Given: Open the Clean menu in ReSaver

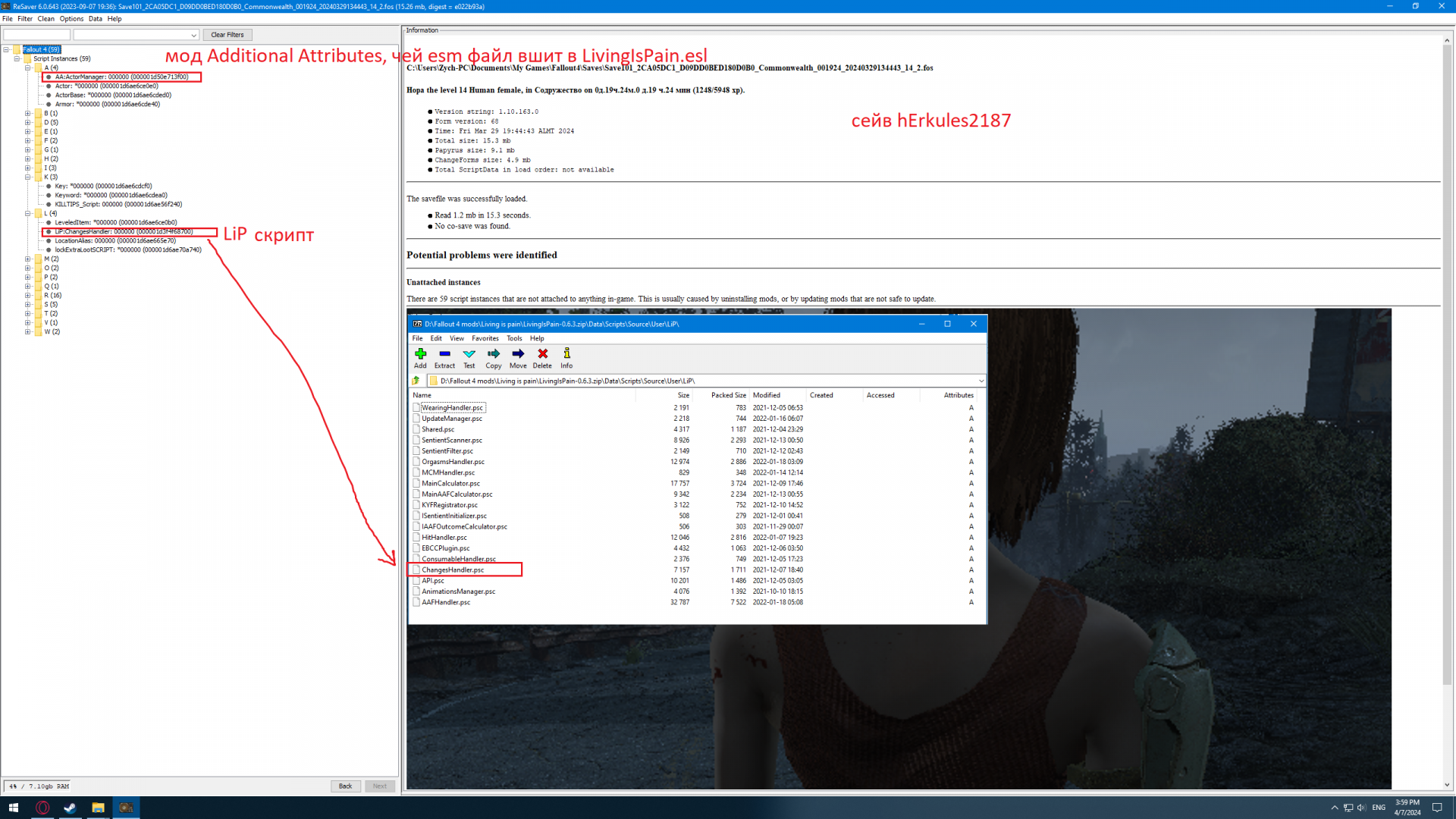Looking at the screenshot, I should pos(45,19).
